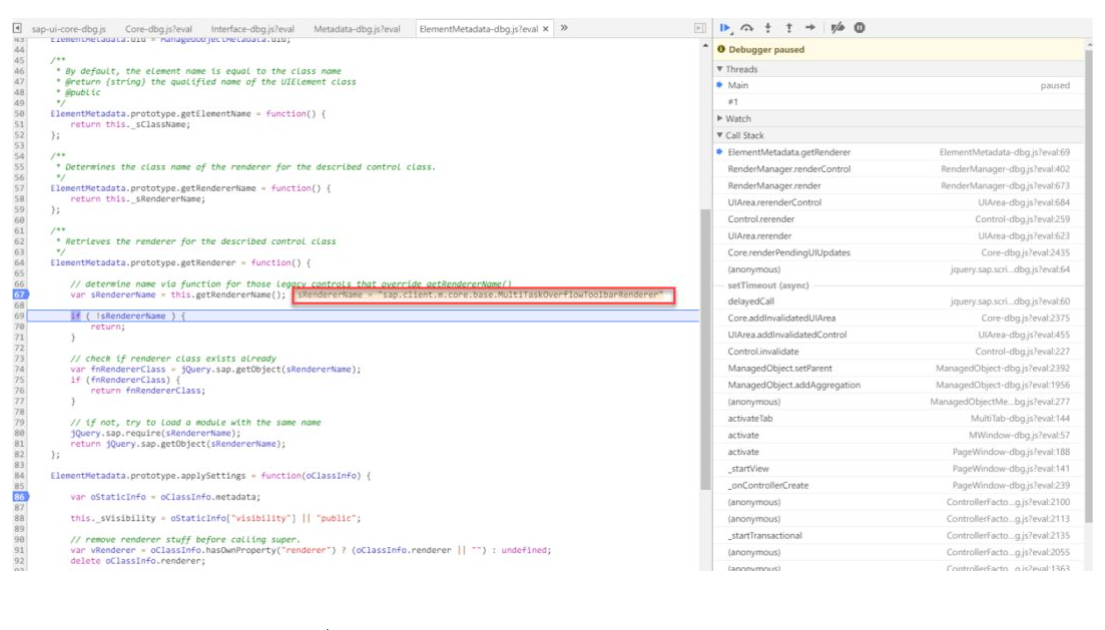Step into next function call
Viewport: 1105px width, 630px height.
[x=767, y=27]
